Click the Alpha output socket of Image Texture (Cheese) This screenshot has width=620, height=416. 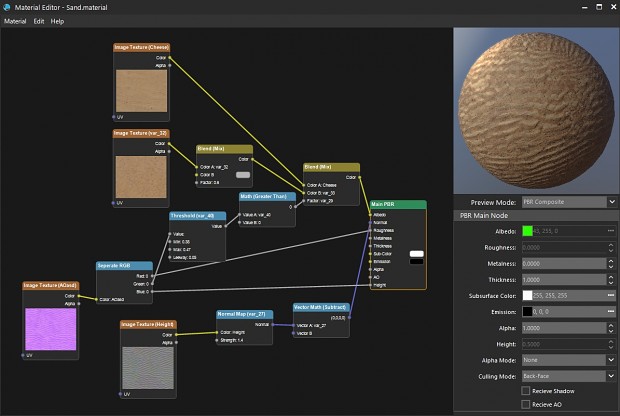click(170, 66)
